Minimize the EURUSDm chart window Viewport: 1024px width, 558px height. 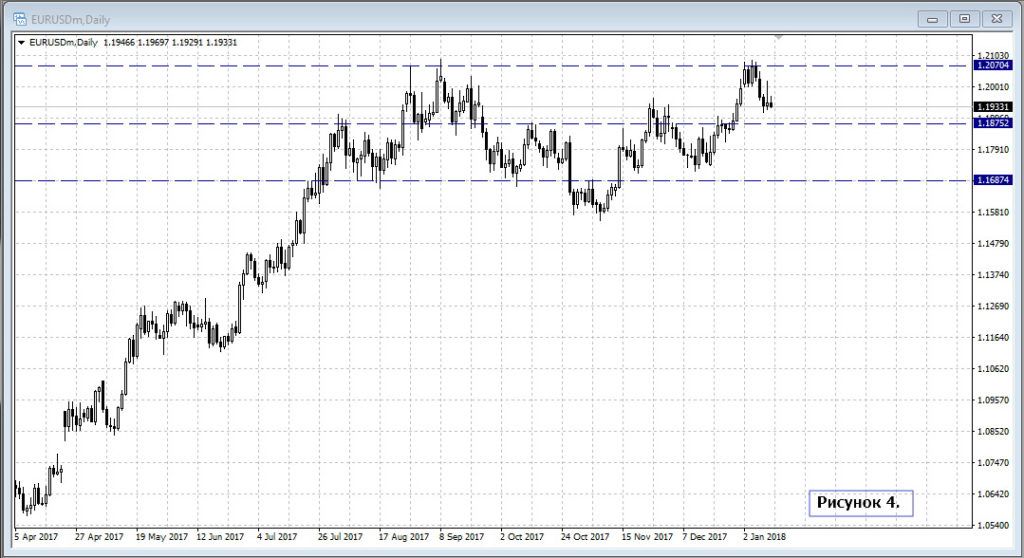point(932,18)
